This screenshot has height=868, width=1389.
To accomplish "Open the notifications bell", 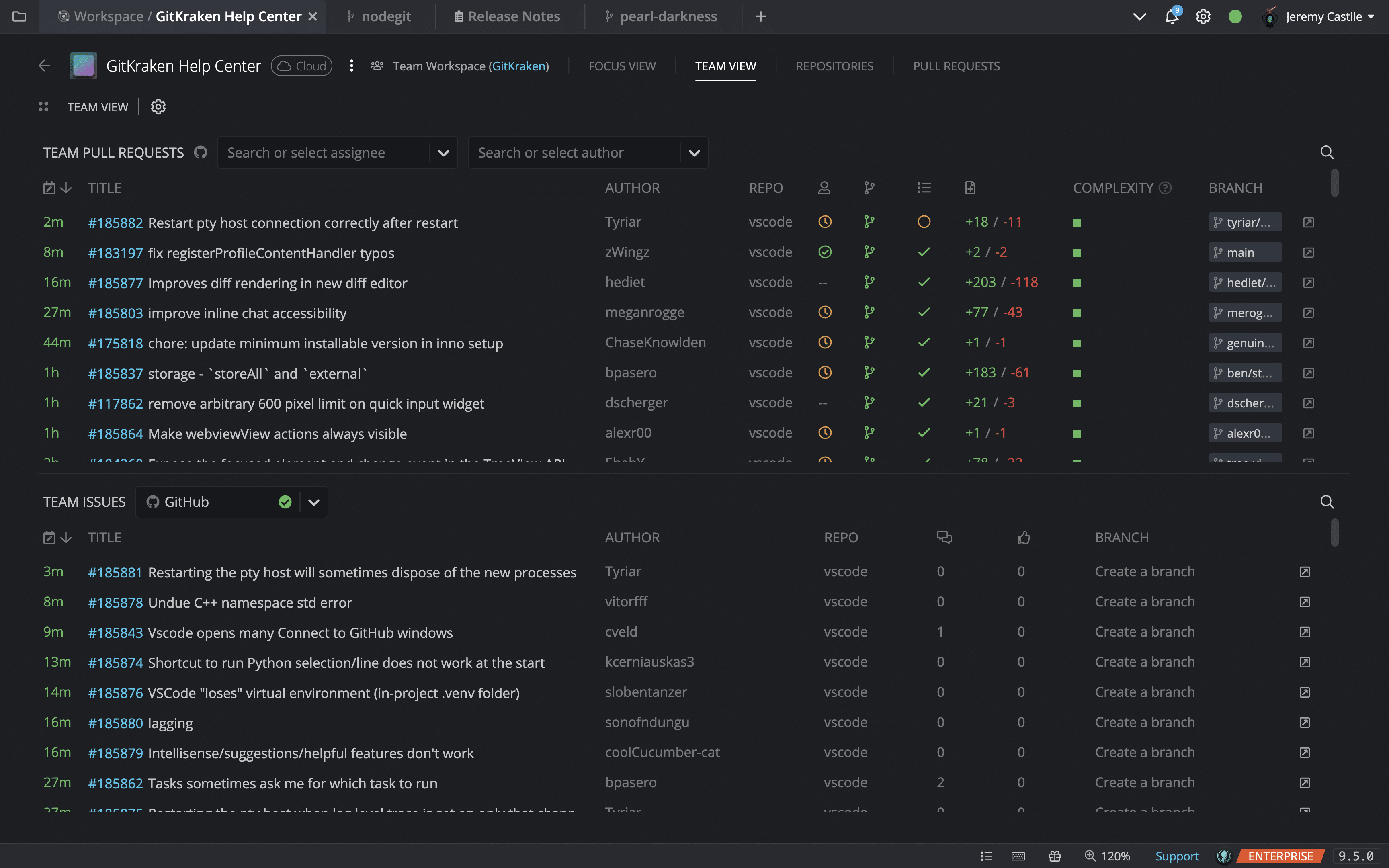I will [1172, 16].
